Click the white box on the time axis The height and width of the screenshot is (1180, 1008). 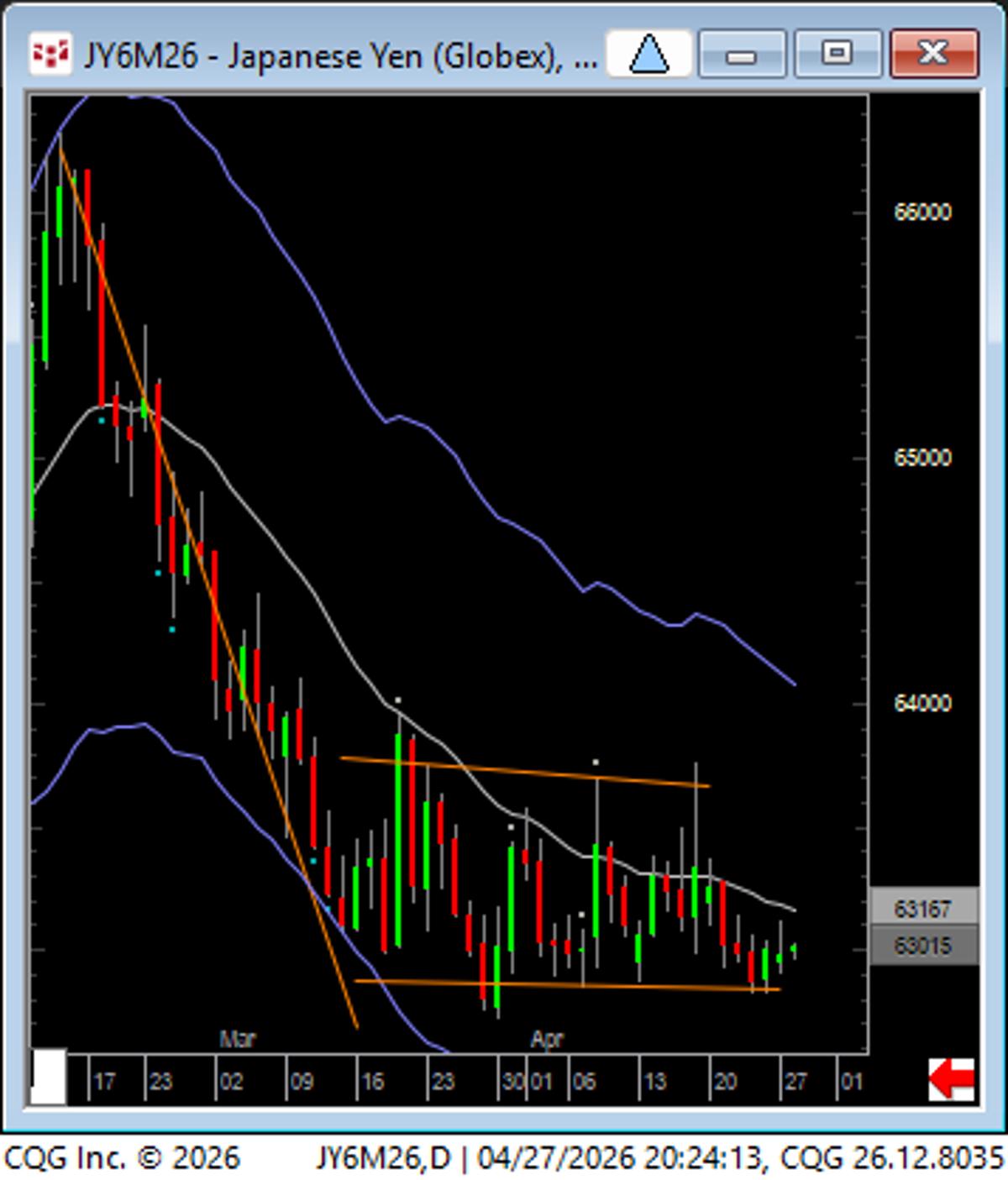click(x=48, y=1077)
